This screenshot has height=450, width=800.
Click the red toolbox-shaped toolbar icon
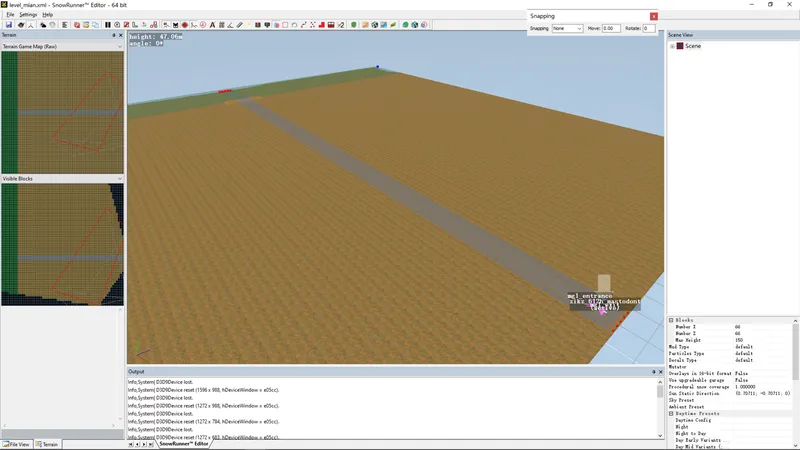[x=331, y=24]
